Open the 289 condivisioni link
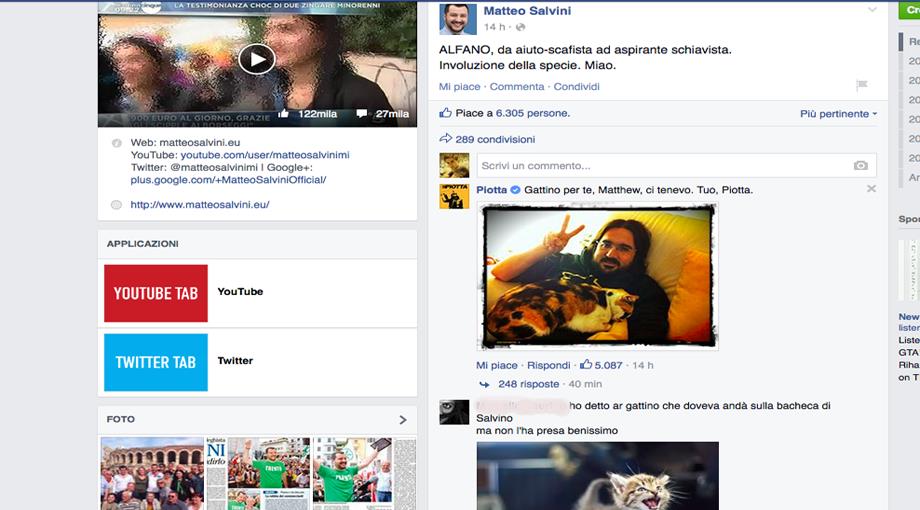 (495, 140)
